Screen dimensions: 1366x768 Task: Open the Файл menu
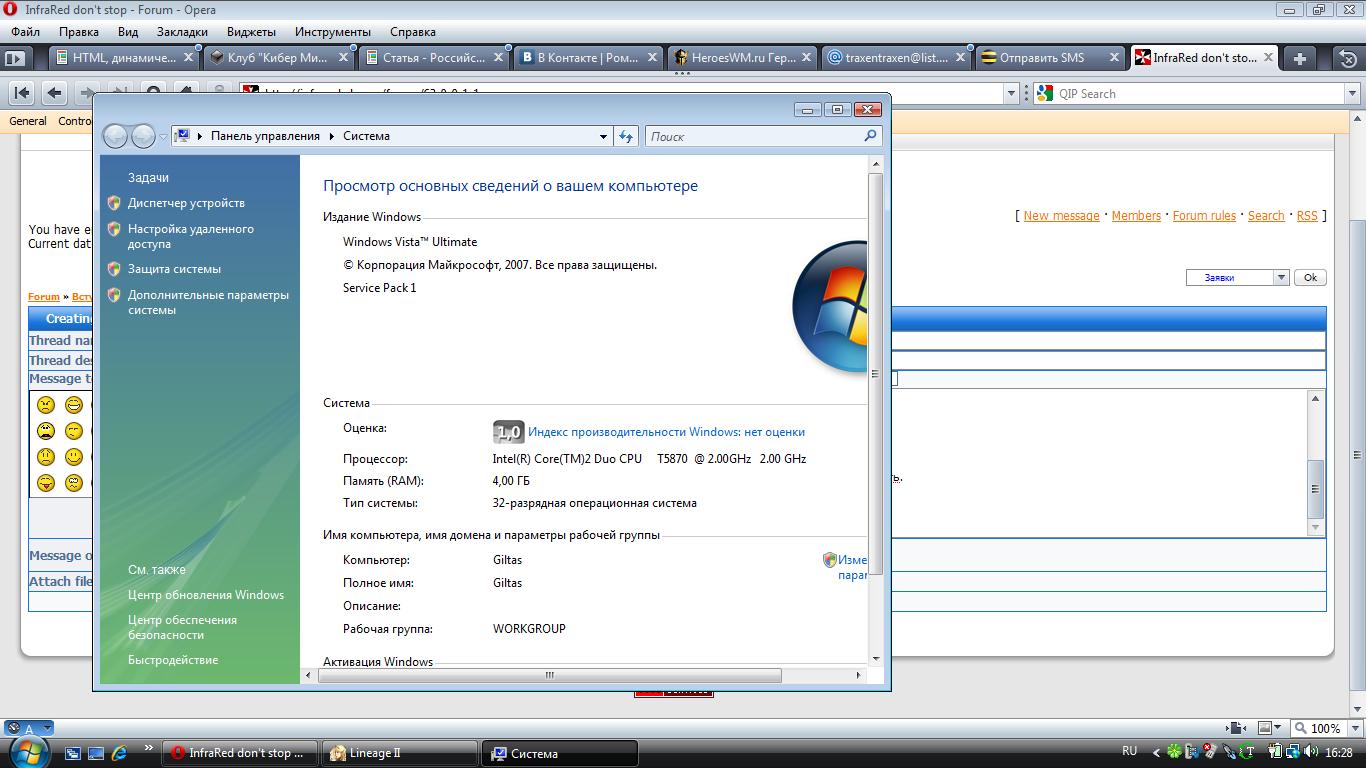click(x=26, y=32)
